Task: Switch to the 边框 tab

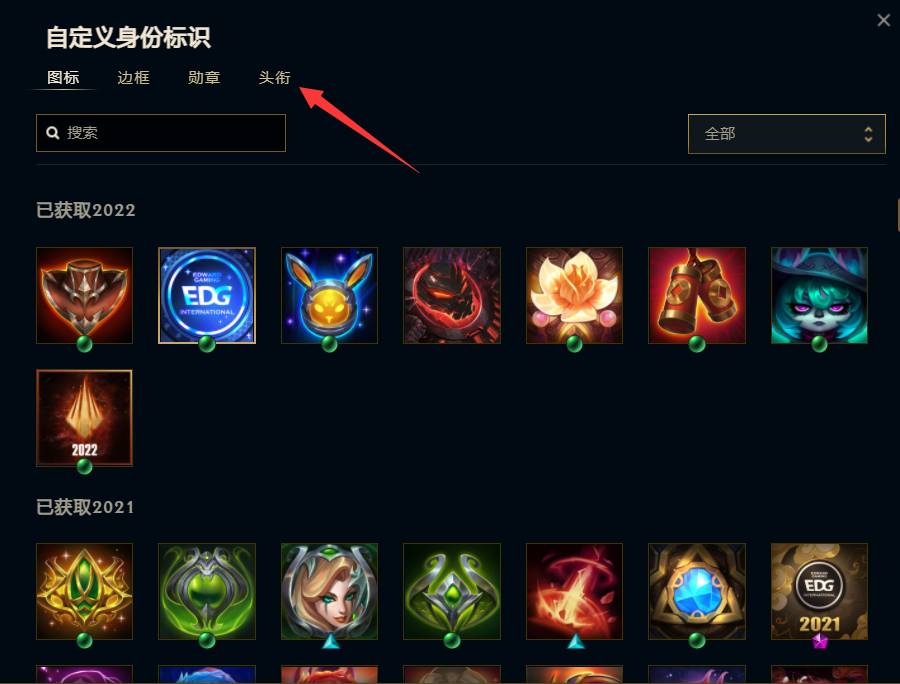Action: coord(133,77)
